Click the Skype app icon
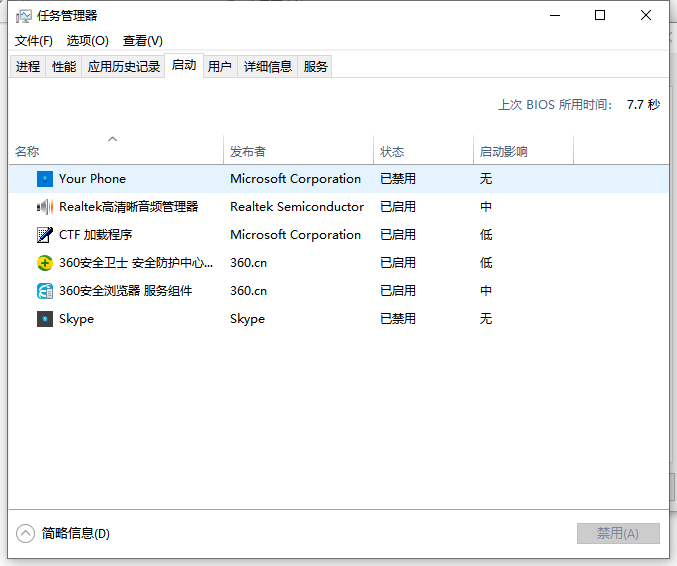677x566 pixels. (45, 319)
